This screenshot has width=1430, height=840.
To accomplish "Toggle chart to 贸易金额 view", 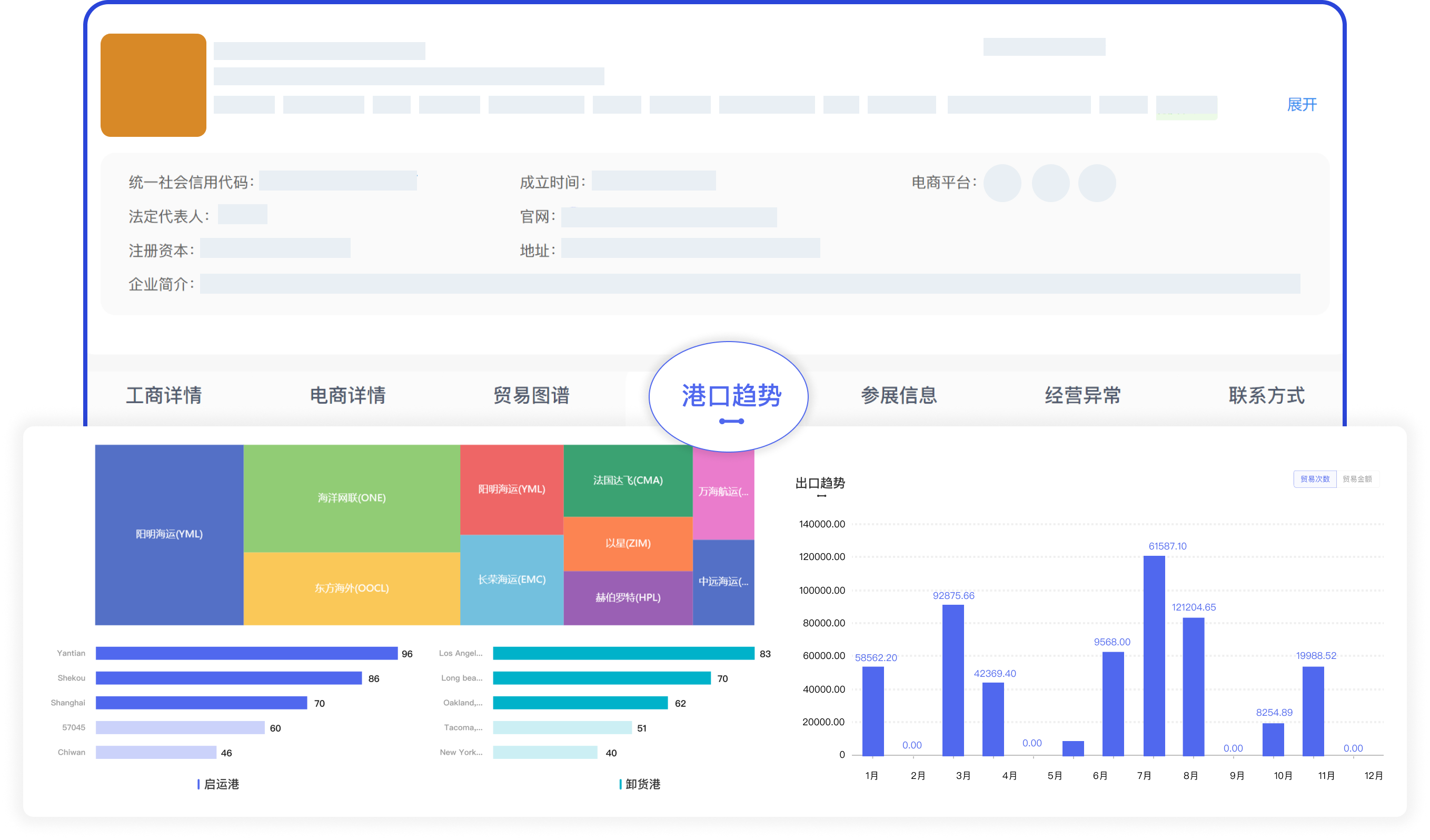I will pyautogui.click(x=1357, y=479).
